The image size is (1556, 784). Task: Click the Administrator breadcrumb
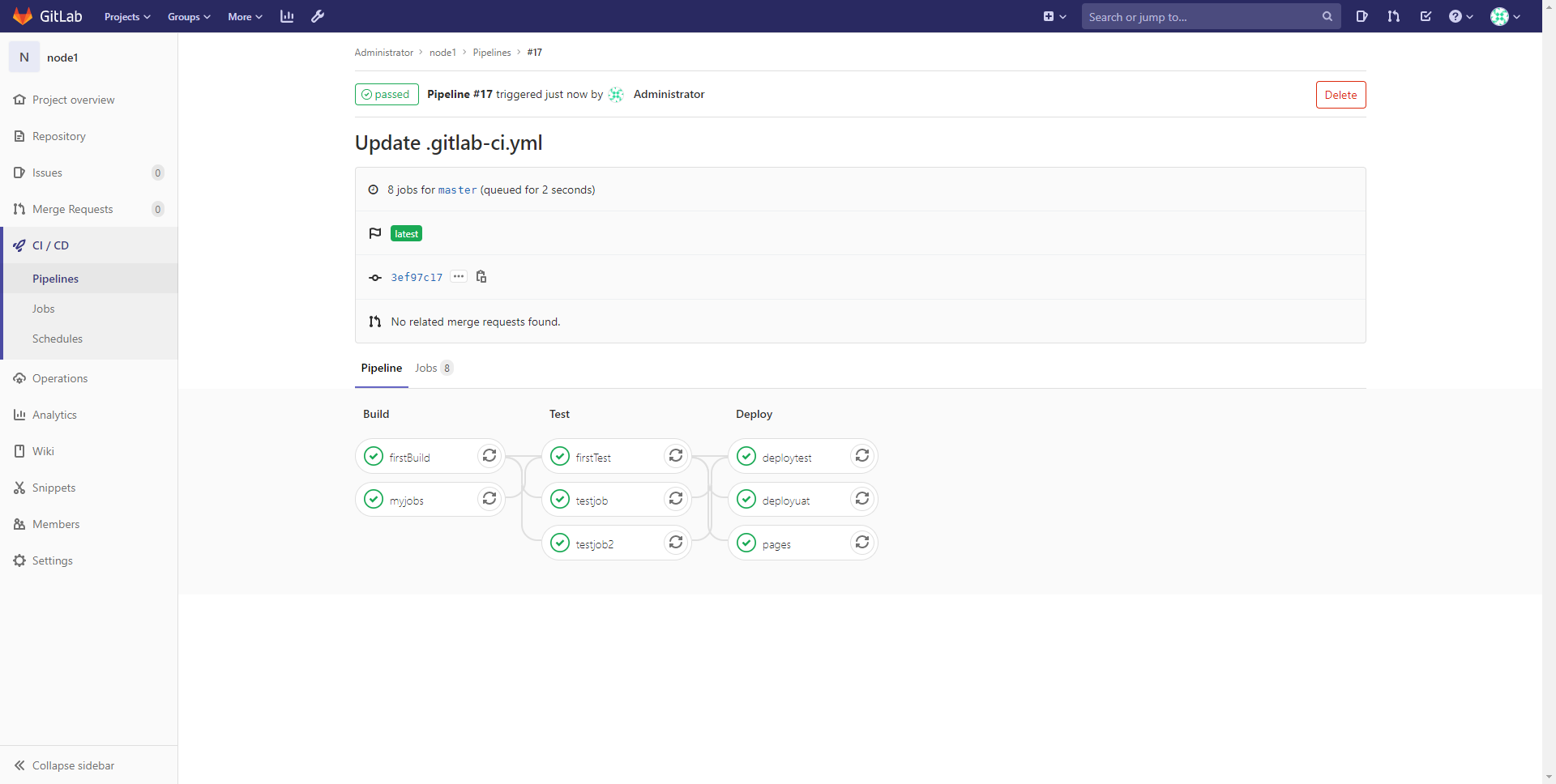point(383,53)
